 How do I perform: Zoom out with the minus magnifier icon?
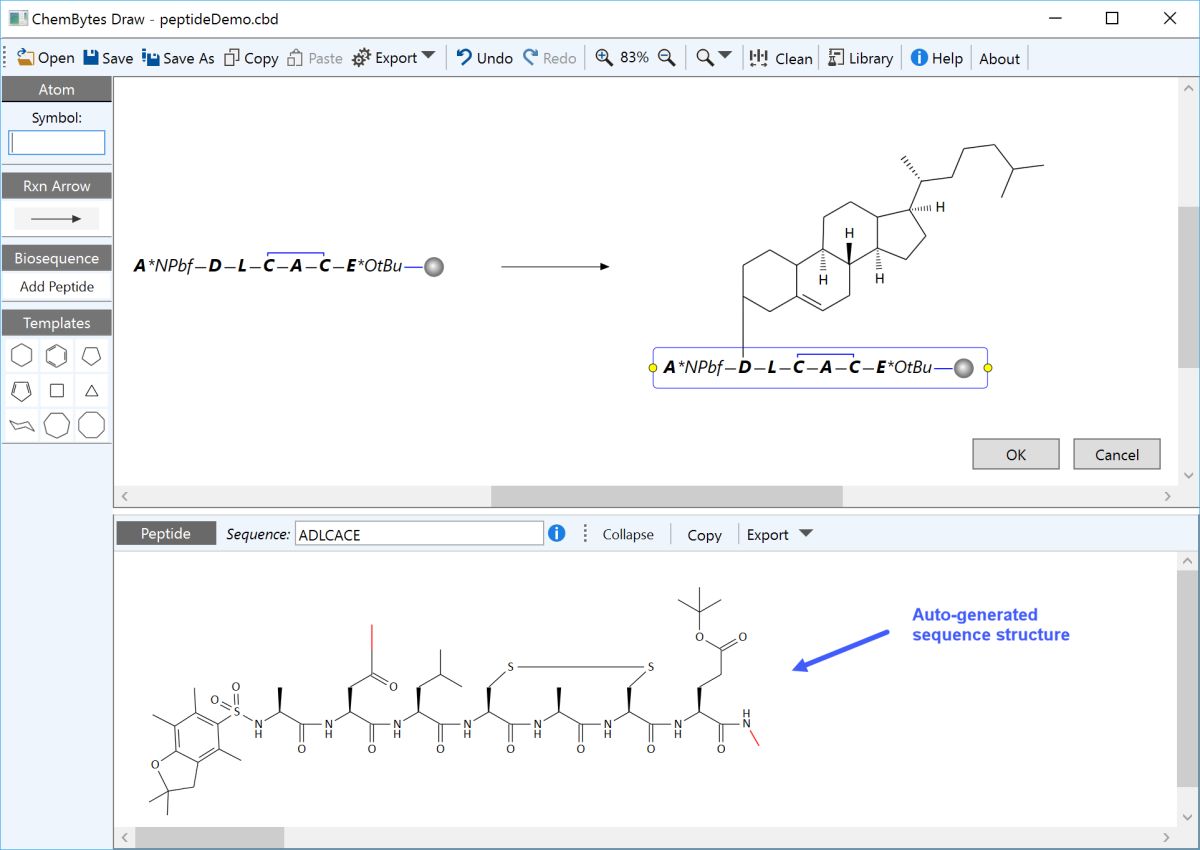coord(666,58)
